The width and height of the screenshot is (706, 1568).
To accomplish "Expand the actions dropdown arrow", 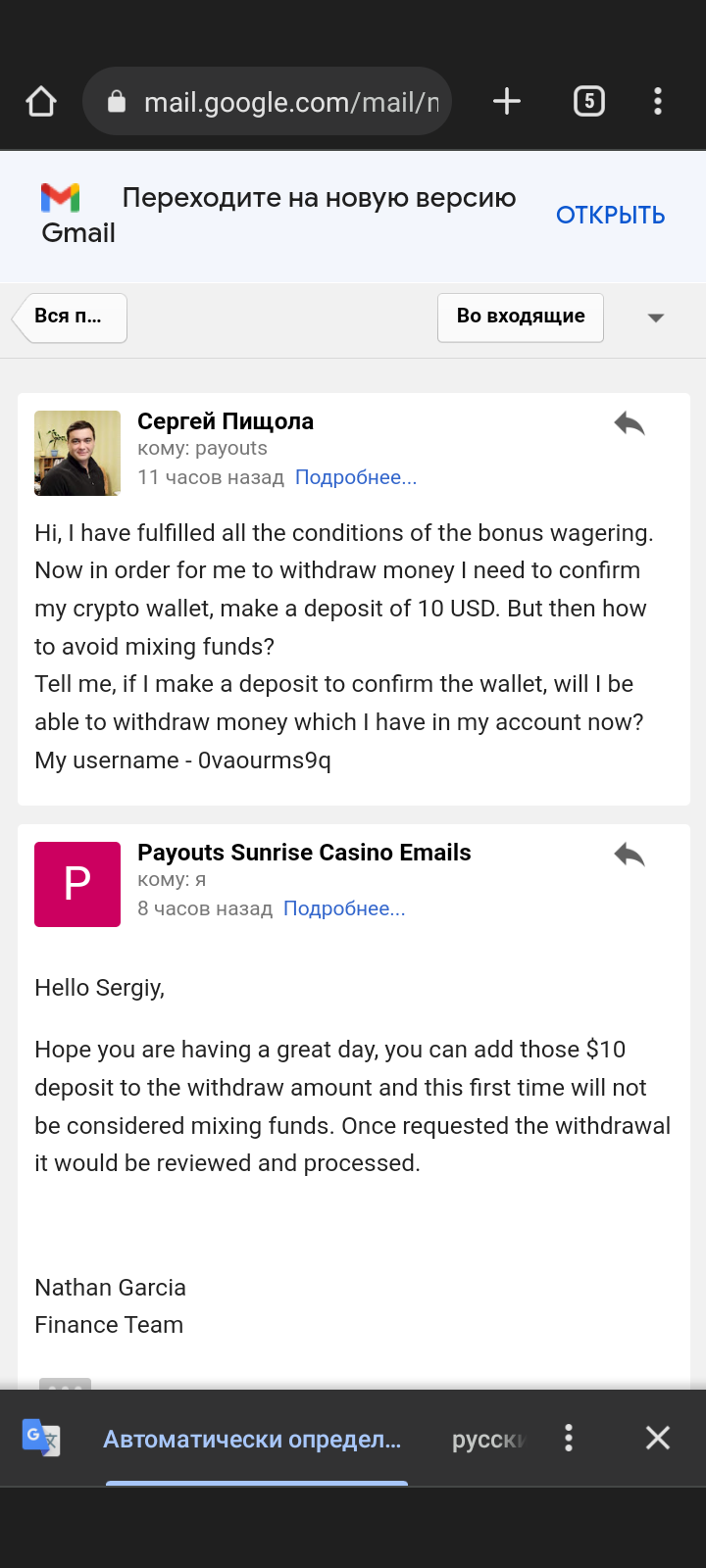I will point(656,318).
